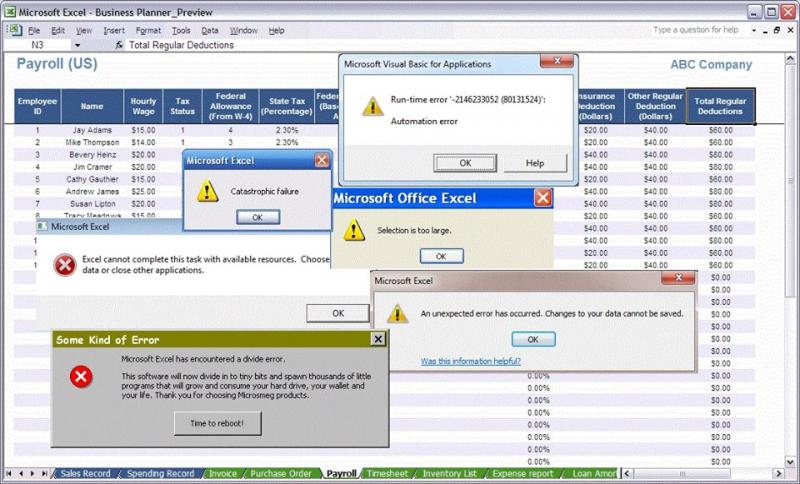Viewport: 800px width, 484px height.
Task: Close the Some Kind of Error dialog
Action: coord(378,339)
